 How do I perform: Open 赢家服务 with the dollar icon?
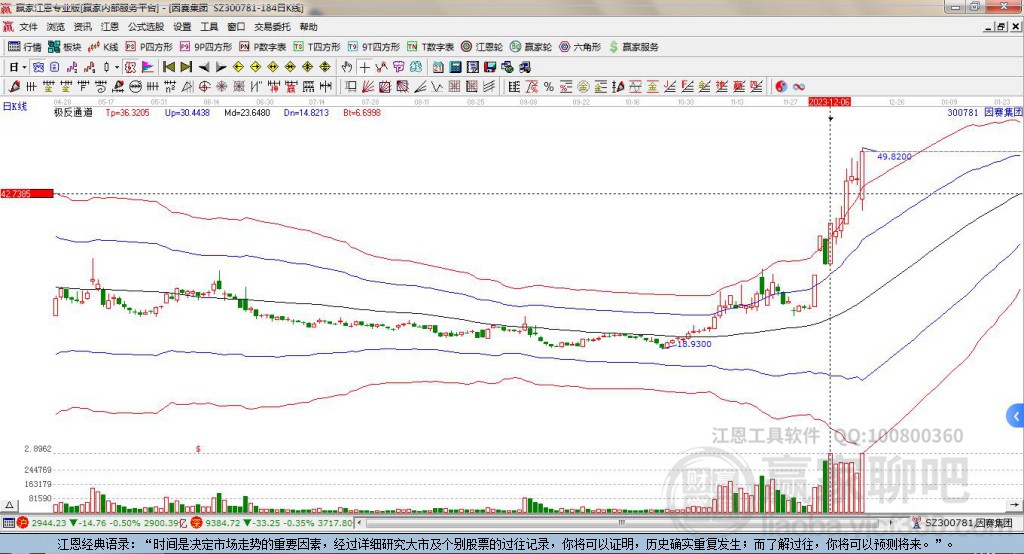coord(633,47)
